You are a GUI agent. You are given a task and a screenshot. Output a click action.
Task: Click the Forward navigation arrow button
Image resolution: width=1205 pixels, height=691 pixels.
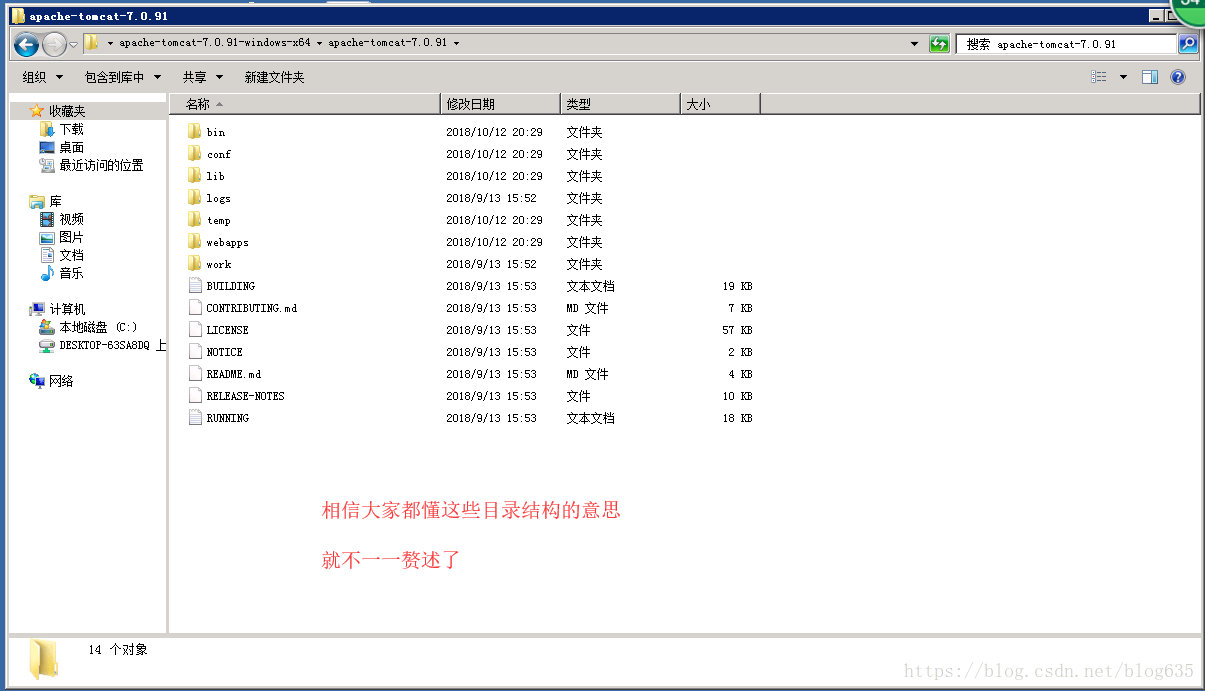pyautogui.click(x=54, y=44)
